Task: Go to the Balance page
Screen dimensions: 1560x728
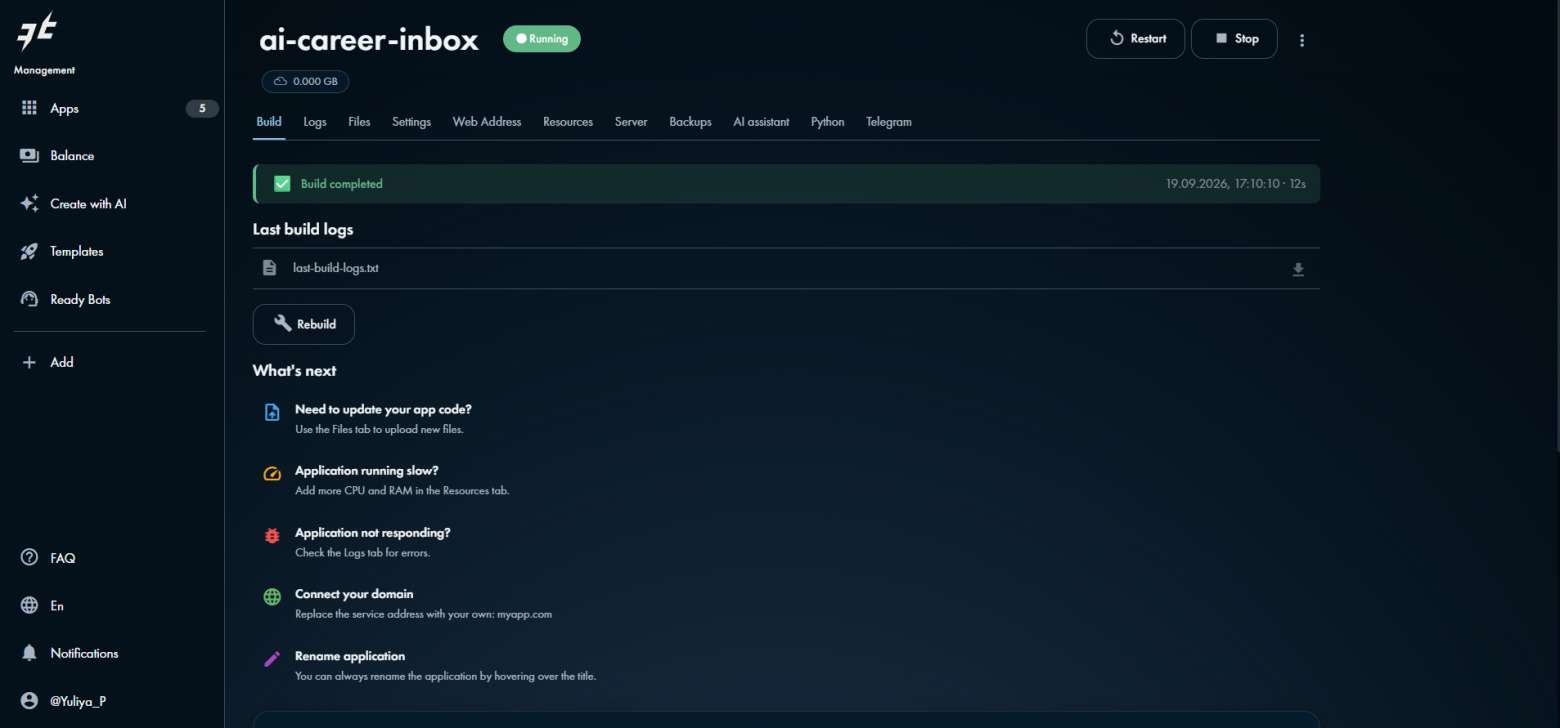Action: 72,156
